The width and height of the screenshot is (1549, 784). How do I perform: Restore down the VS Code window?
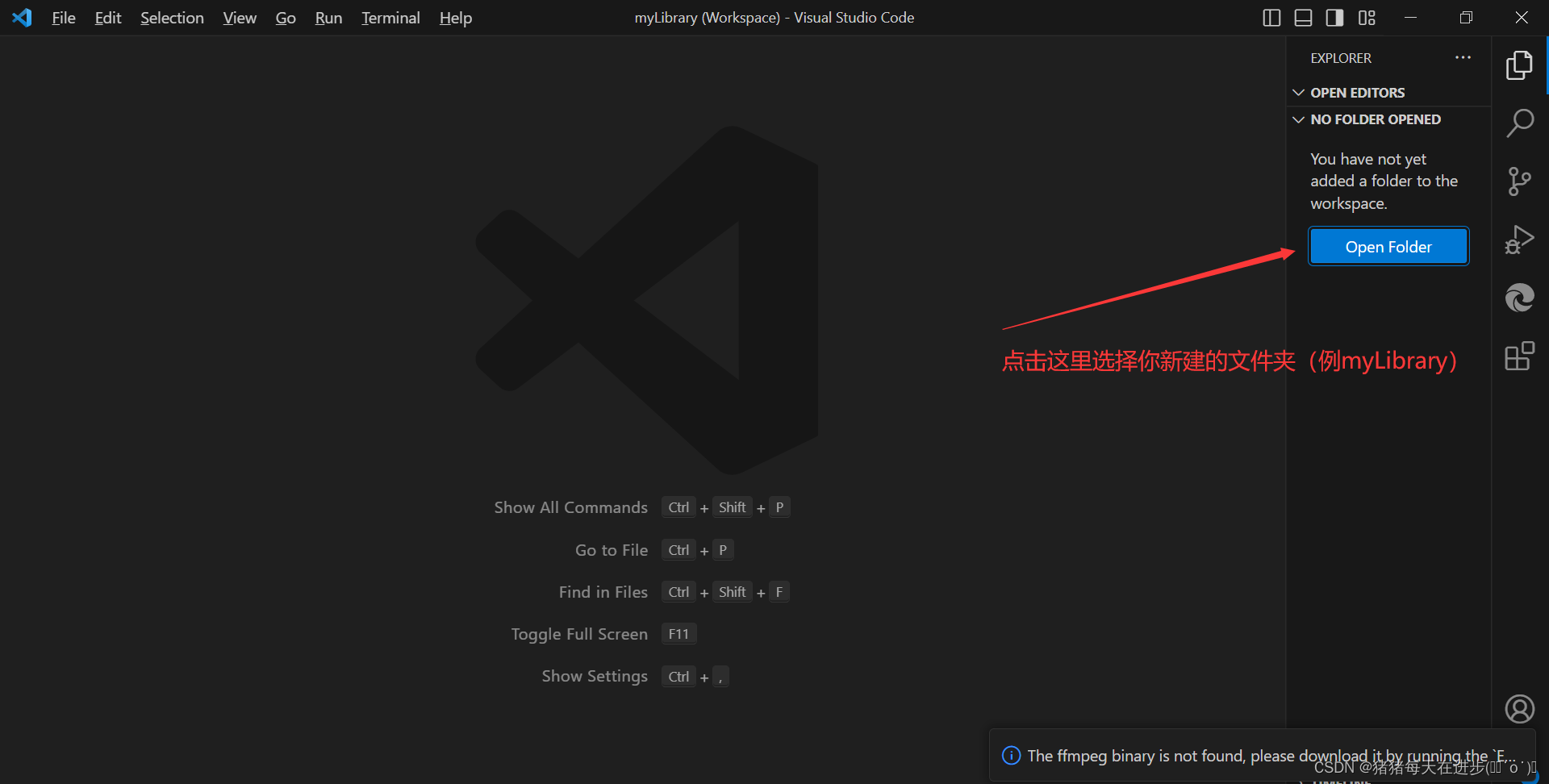1466,18
